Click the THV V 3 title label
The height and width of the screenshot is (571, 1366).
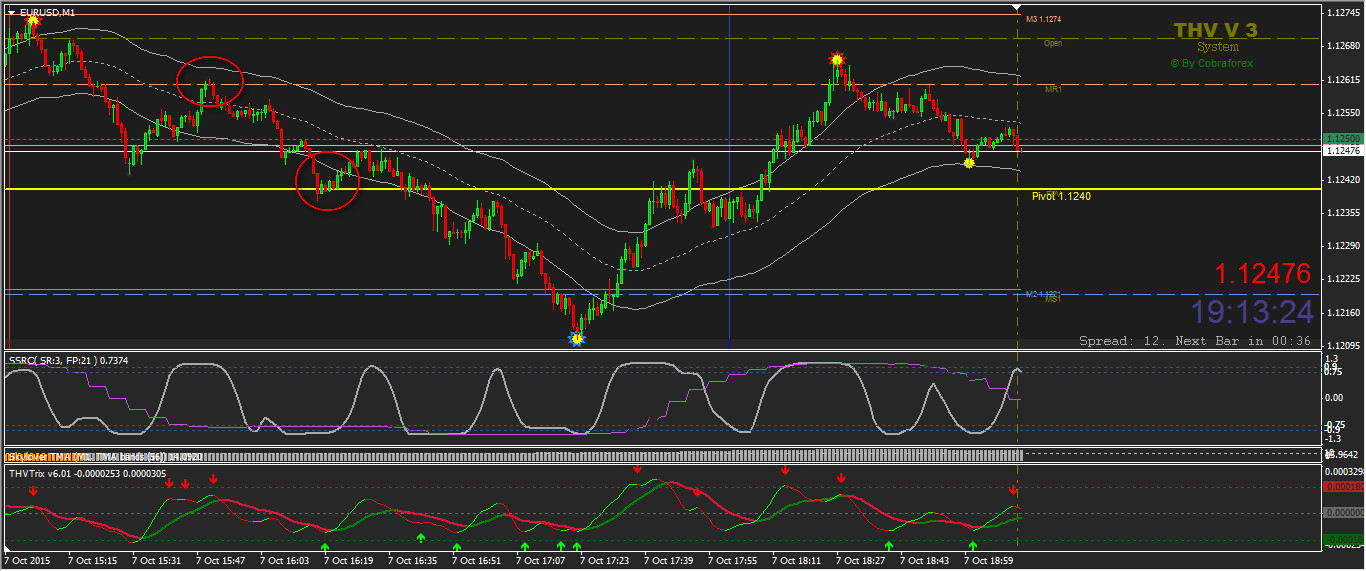click(1216, 31)
